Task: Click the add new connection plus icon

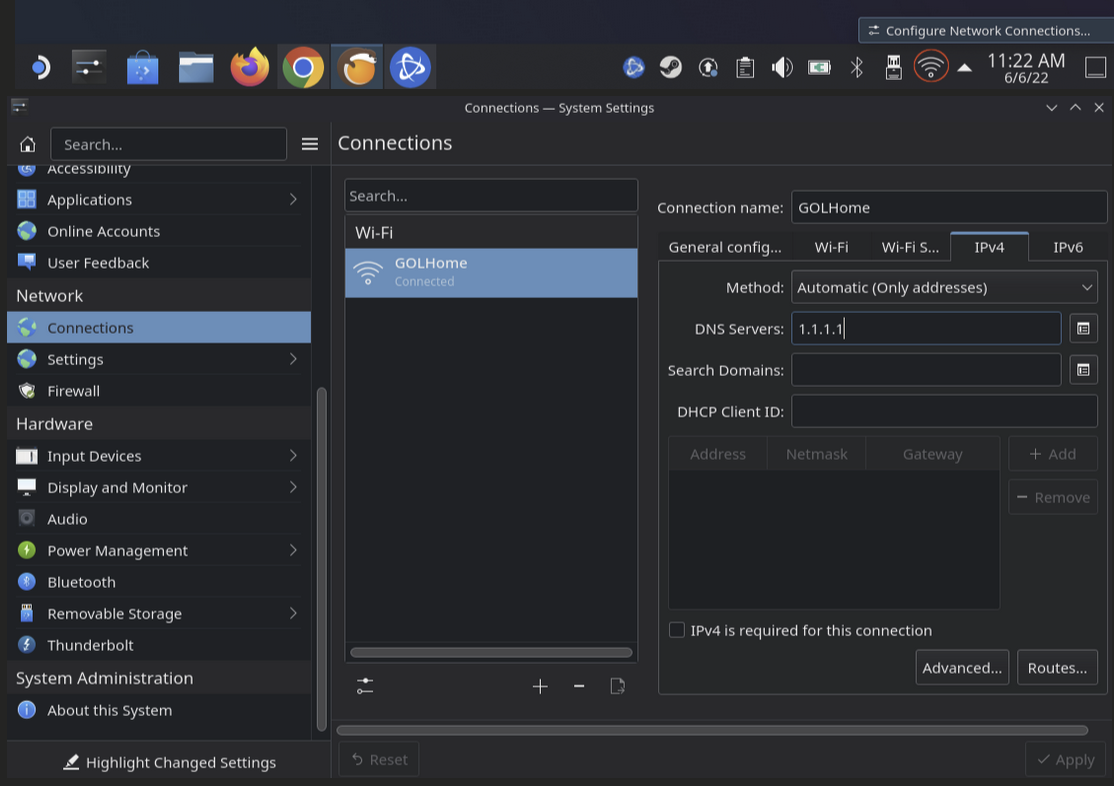Action: tap(540, 686)
